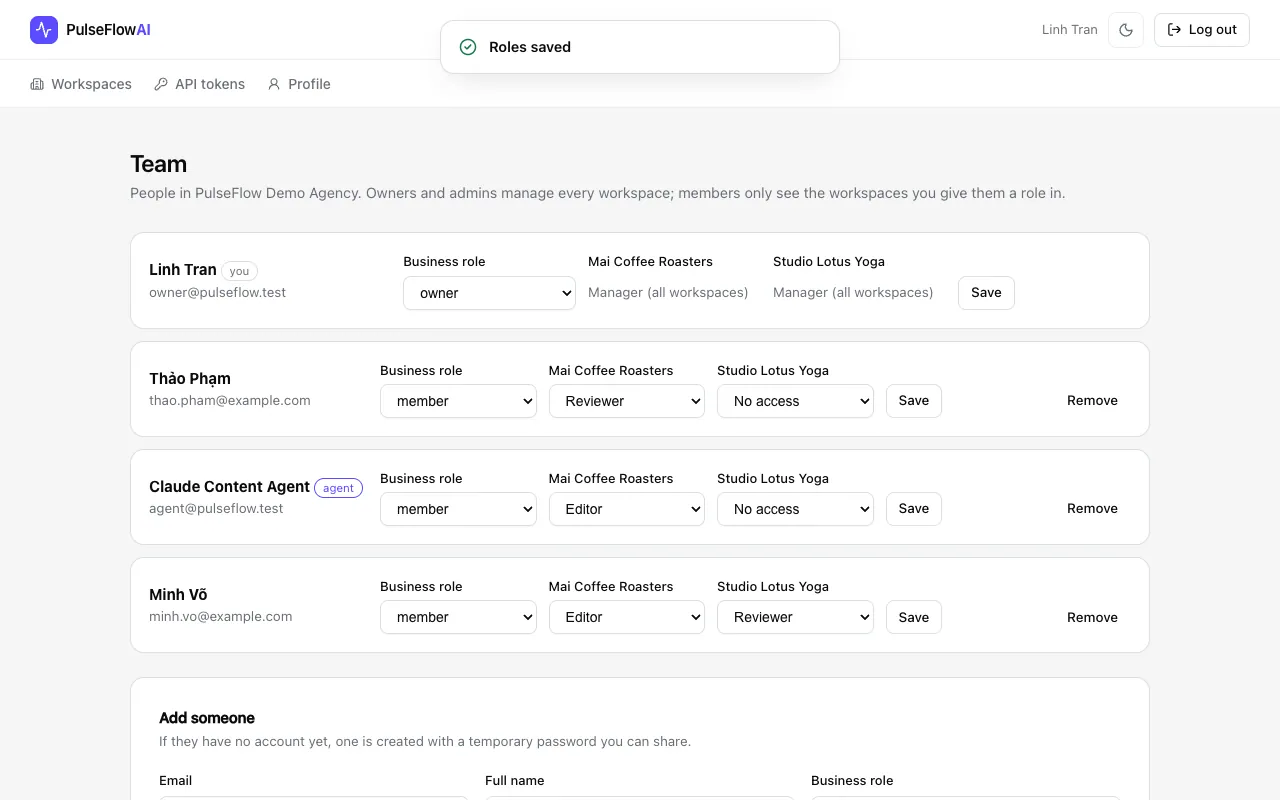Open the Profile tab
1280x800 pixels.
[x=299, y=84]
